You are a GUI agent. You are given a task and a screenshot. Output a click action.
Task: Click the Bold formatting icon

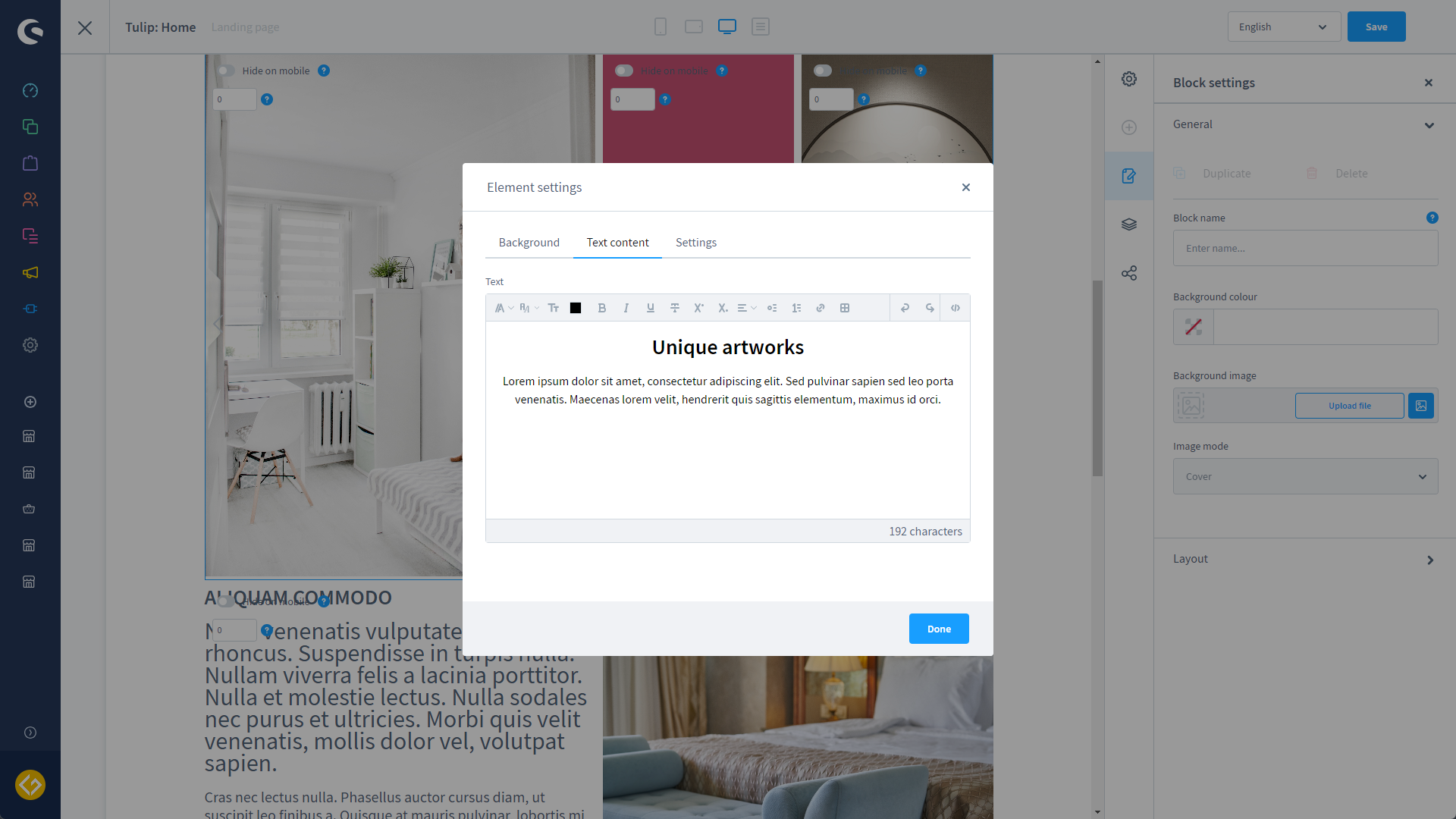(601, 307)
